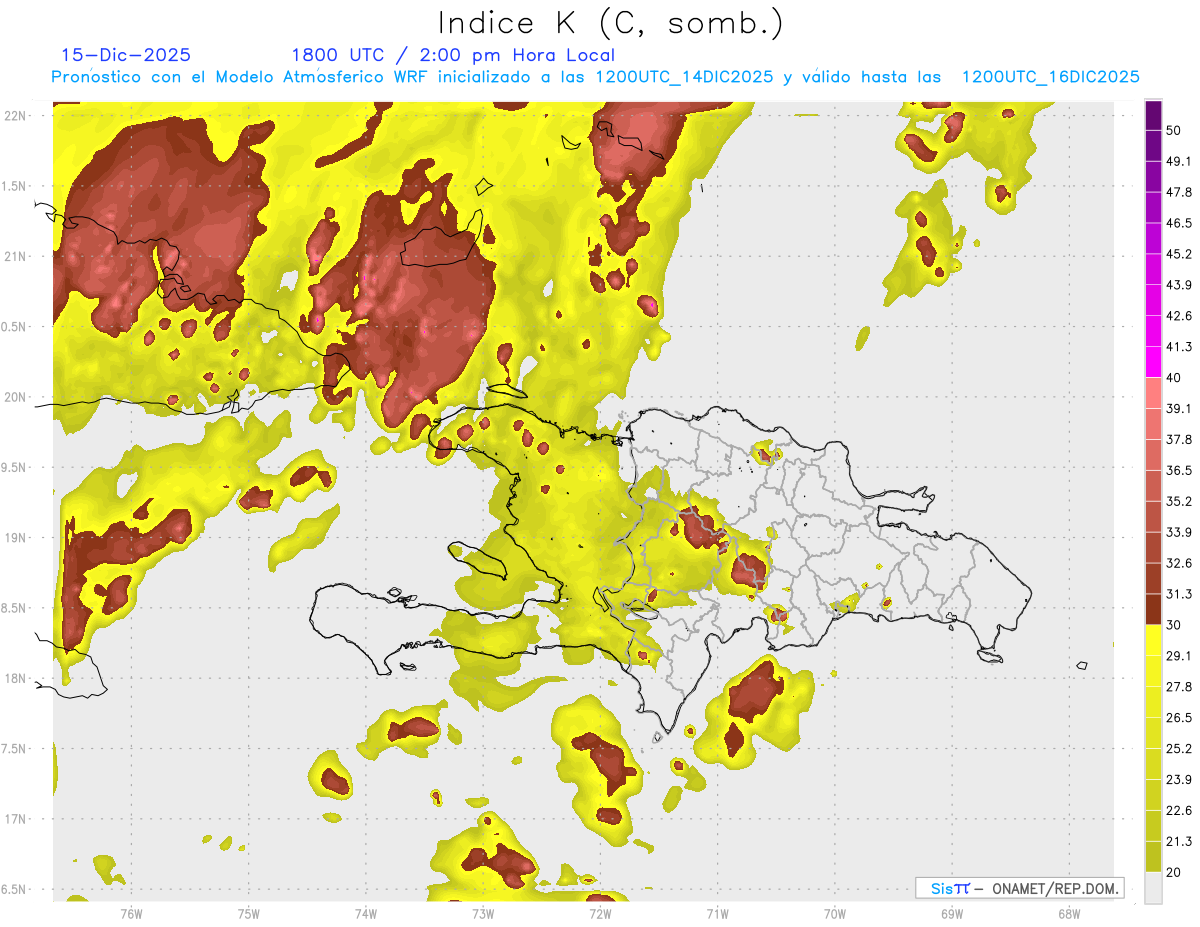Viewport: 1200px width, 927px height.
Task: Click the "72W" longitude label
Action: [600, 913]
